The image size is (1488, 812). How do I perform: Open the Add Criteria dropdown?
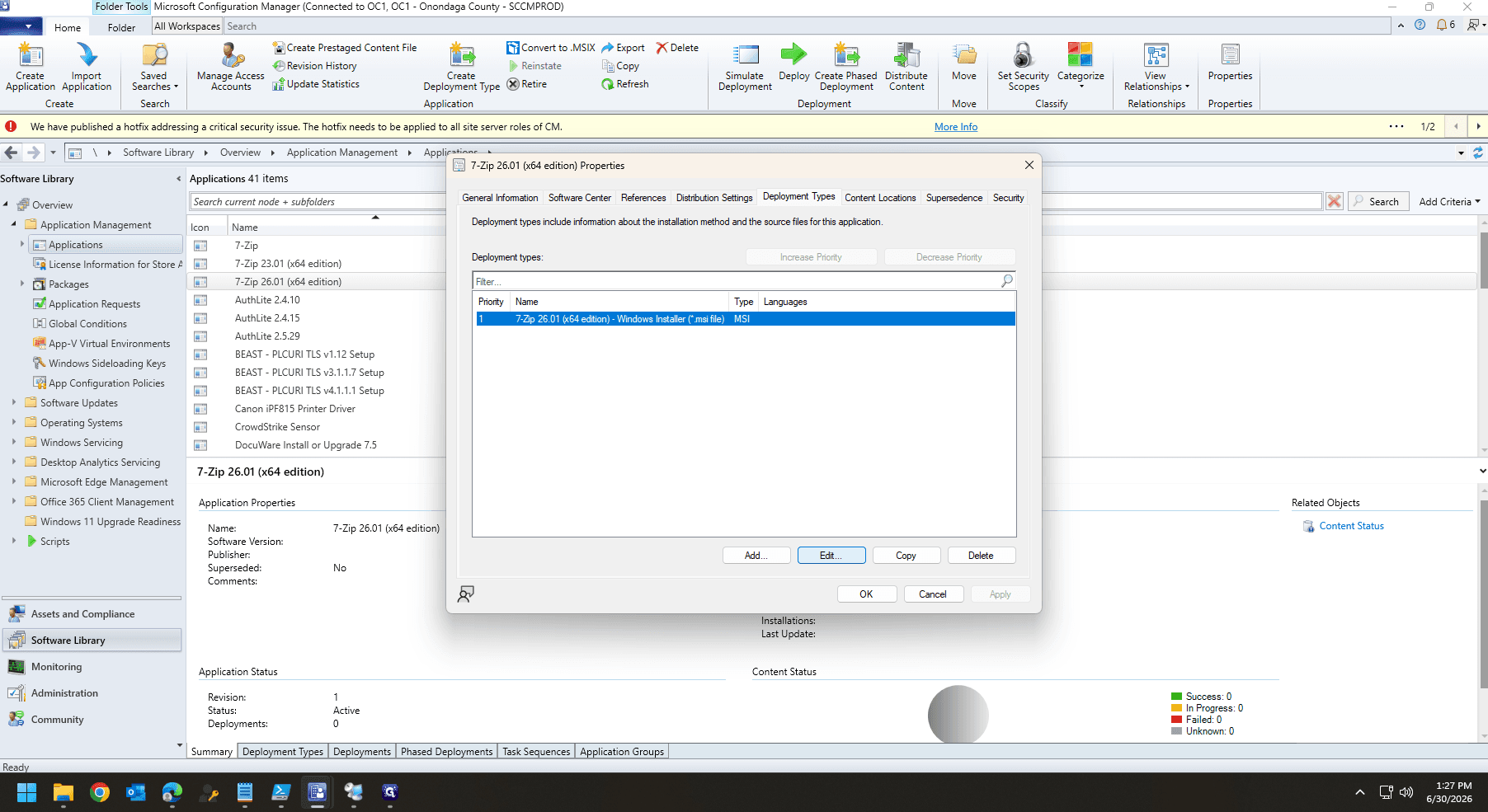1449,202
